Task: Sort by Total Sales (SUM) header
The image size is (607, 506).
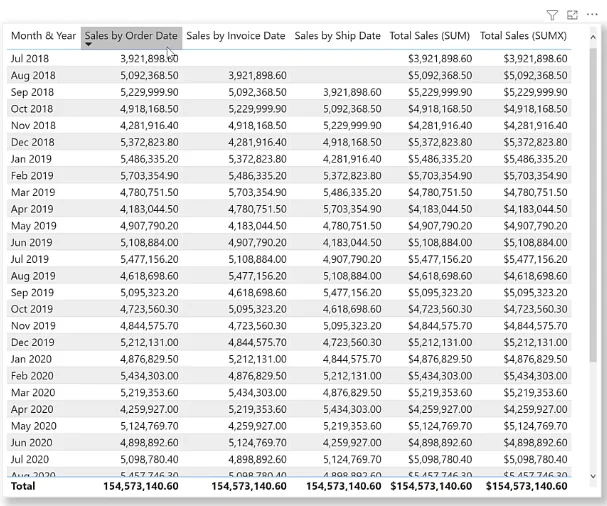Action: [430, 36]
